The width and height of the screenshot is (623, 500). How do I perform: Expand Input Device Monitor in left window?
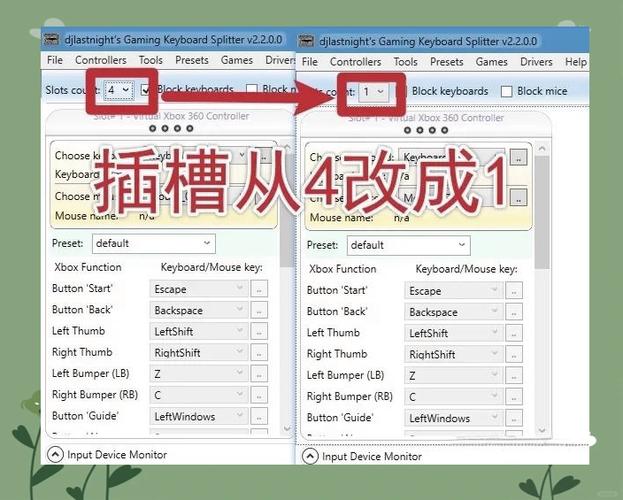coord(55,454)
